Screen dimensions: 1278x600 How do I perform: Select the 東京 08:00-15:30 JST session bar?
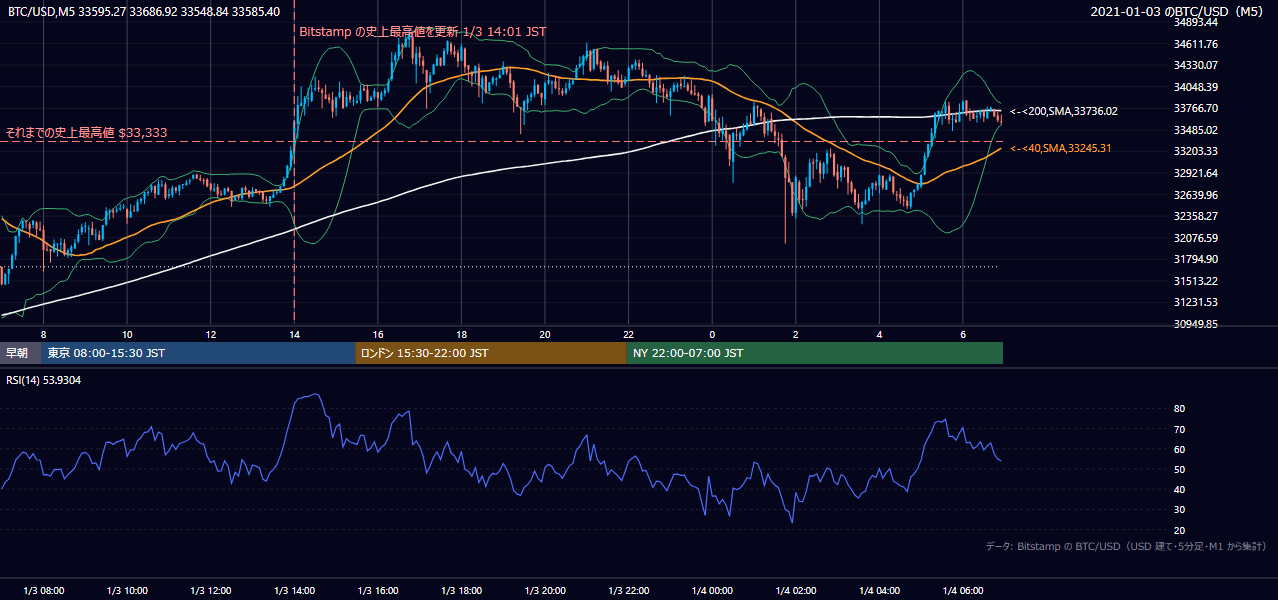(198, 353)
